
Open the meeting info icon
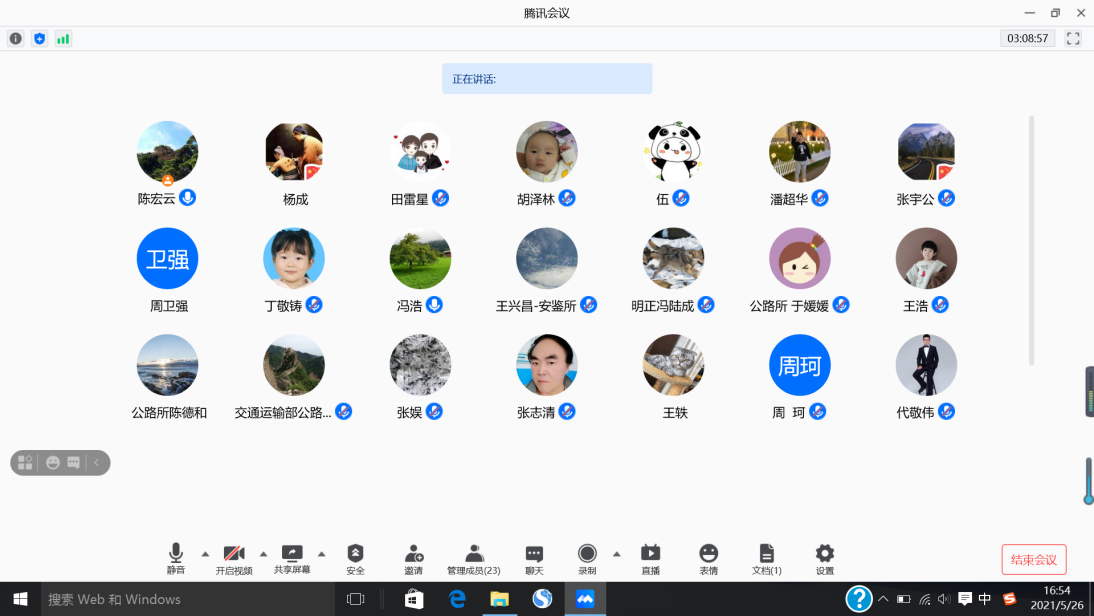(x=15, y=39)
